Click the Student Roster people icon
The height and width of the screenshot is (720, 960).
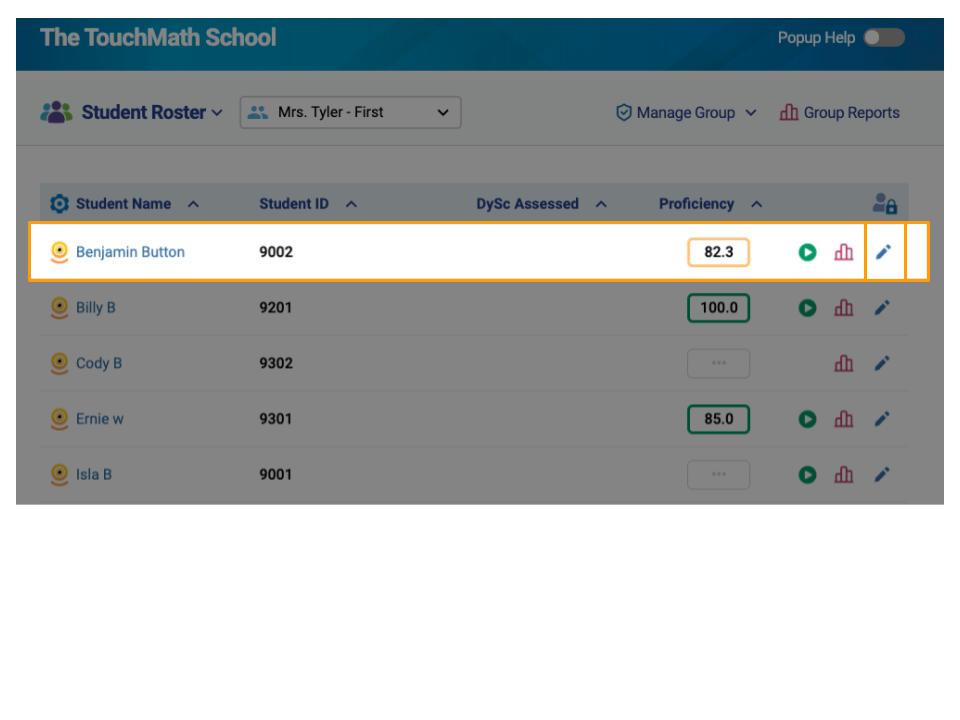(56, 113)
